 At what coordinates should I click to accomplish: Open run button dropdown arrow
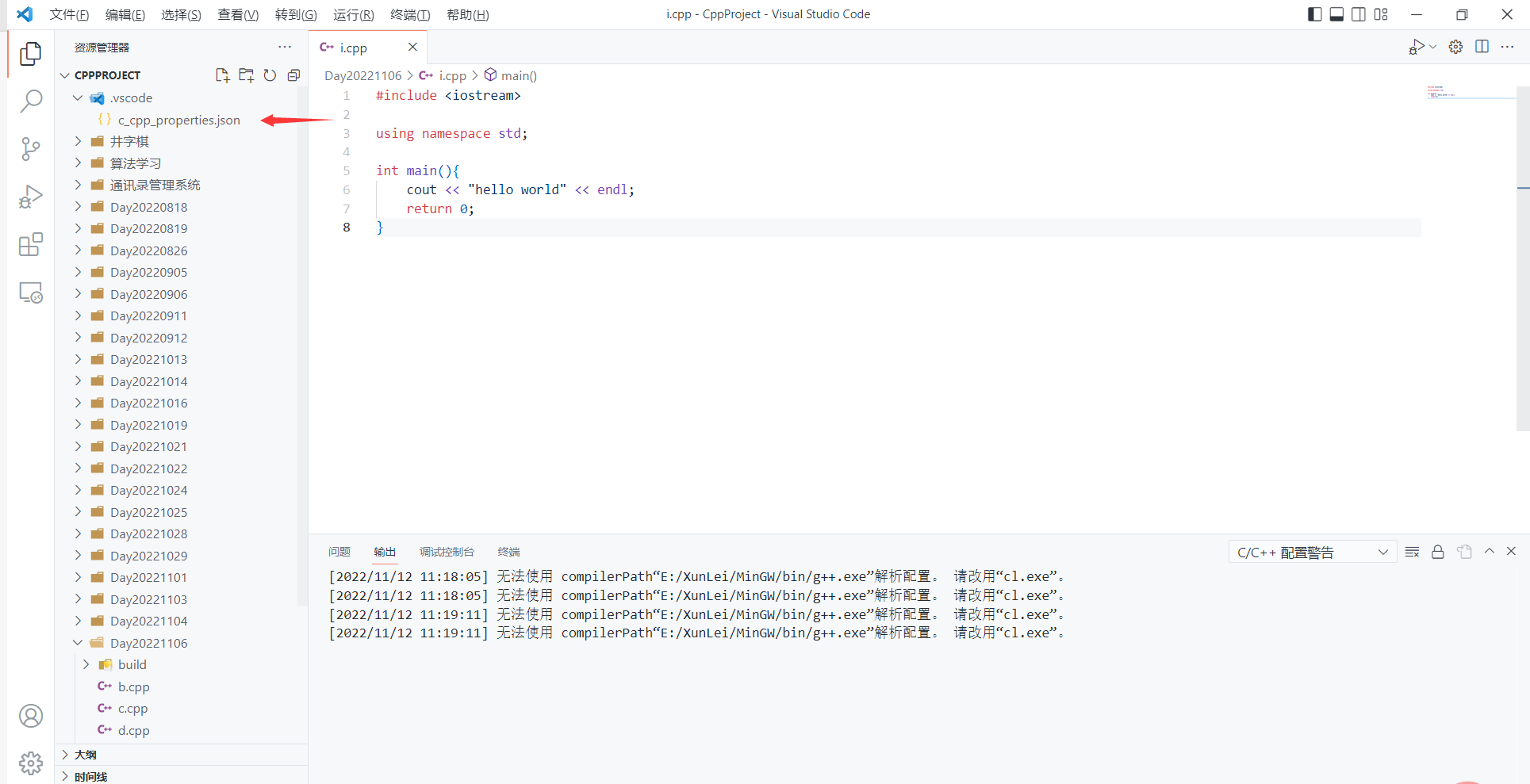(1432, 48)
